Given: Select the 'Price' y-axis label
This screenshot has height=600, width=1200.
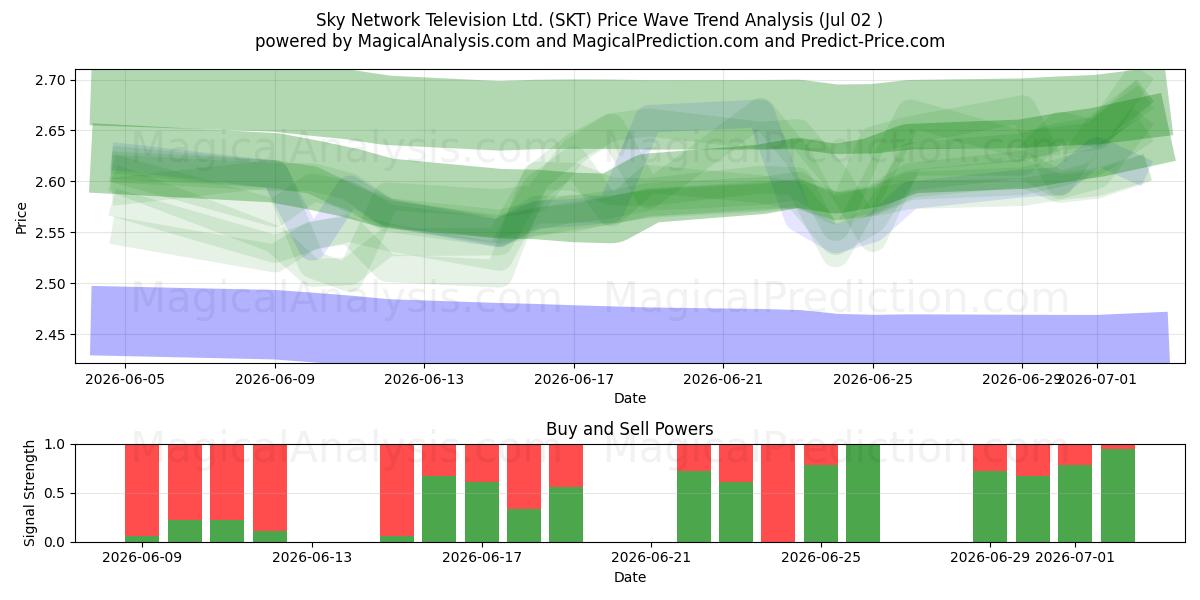Looking at the screenshot, I should click(22, 217).
